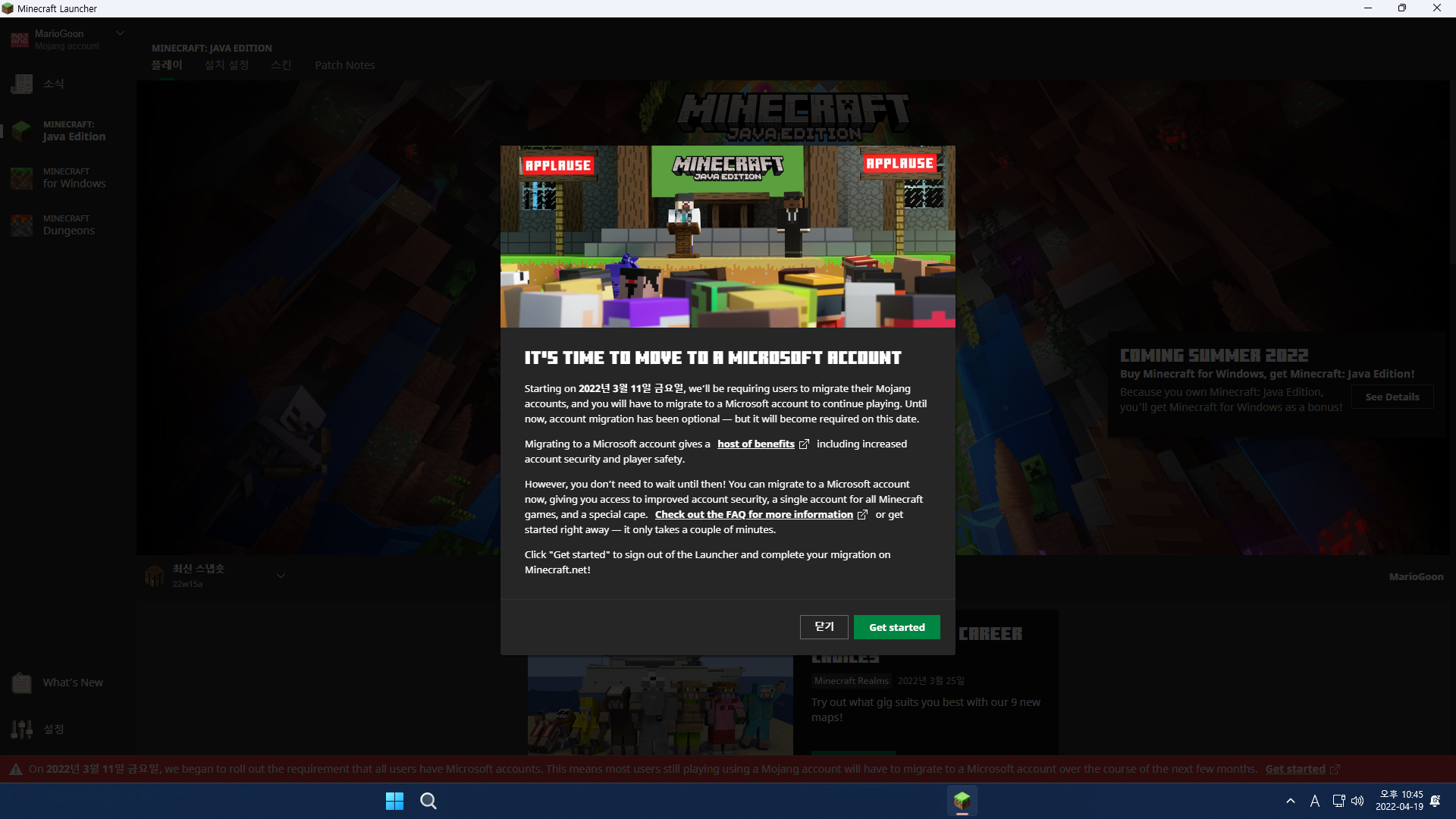1456x819 pixels.
Task: Click Get started link in red banner
Action: coord(1294,769)
